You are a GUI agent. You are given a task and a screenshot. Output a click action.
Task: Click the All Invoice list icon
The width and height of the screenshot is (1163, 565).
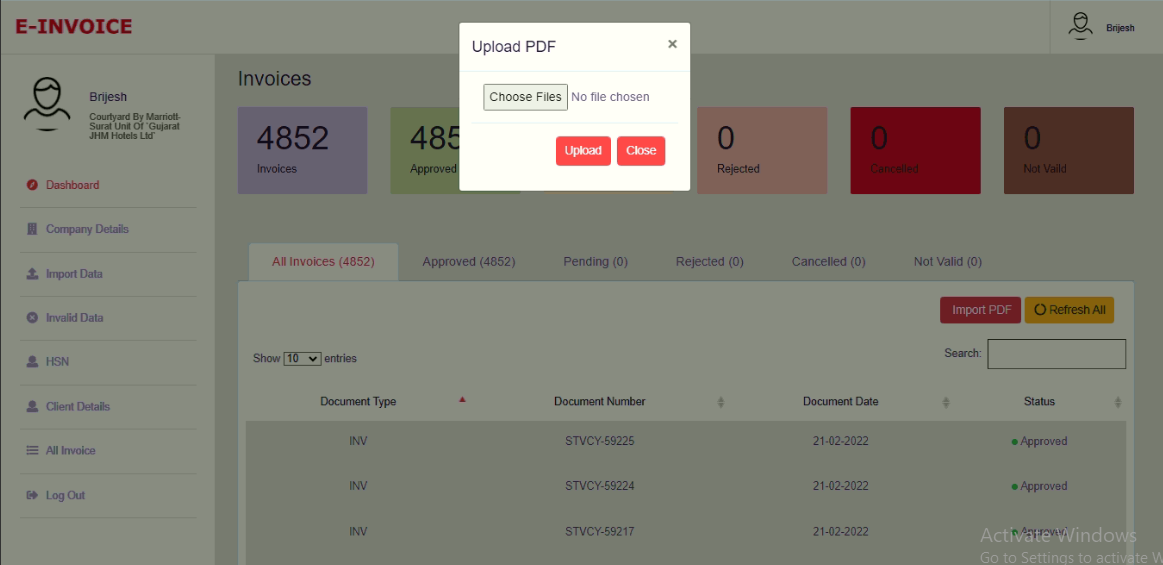click(32, 451)
